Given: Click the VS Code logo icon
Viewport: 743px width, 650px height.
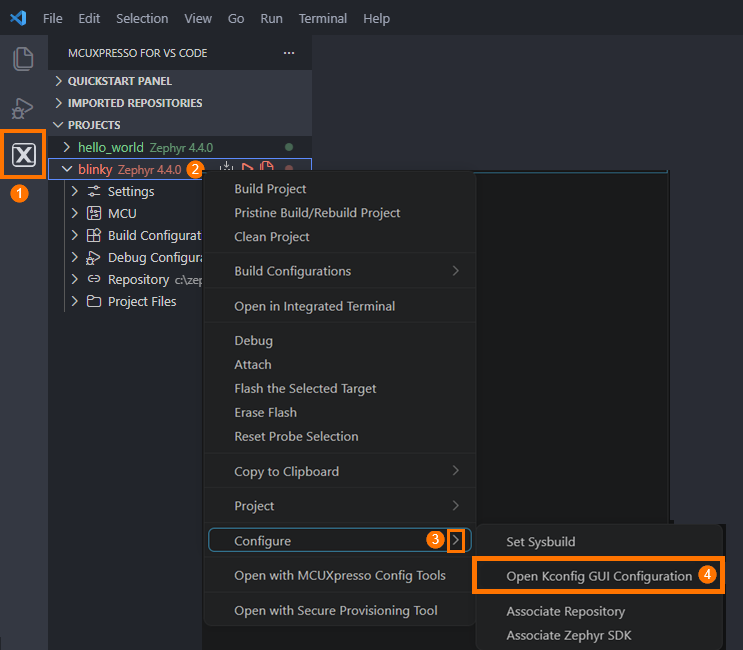Looking at the screenshot, I should click(x=18, y=18).
